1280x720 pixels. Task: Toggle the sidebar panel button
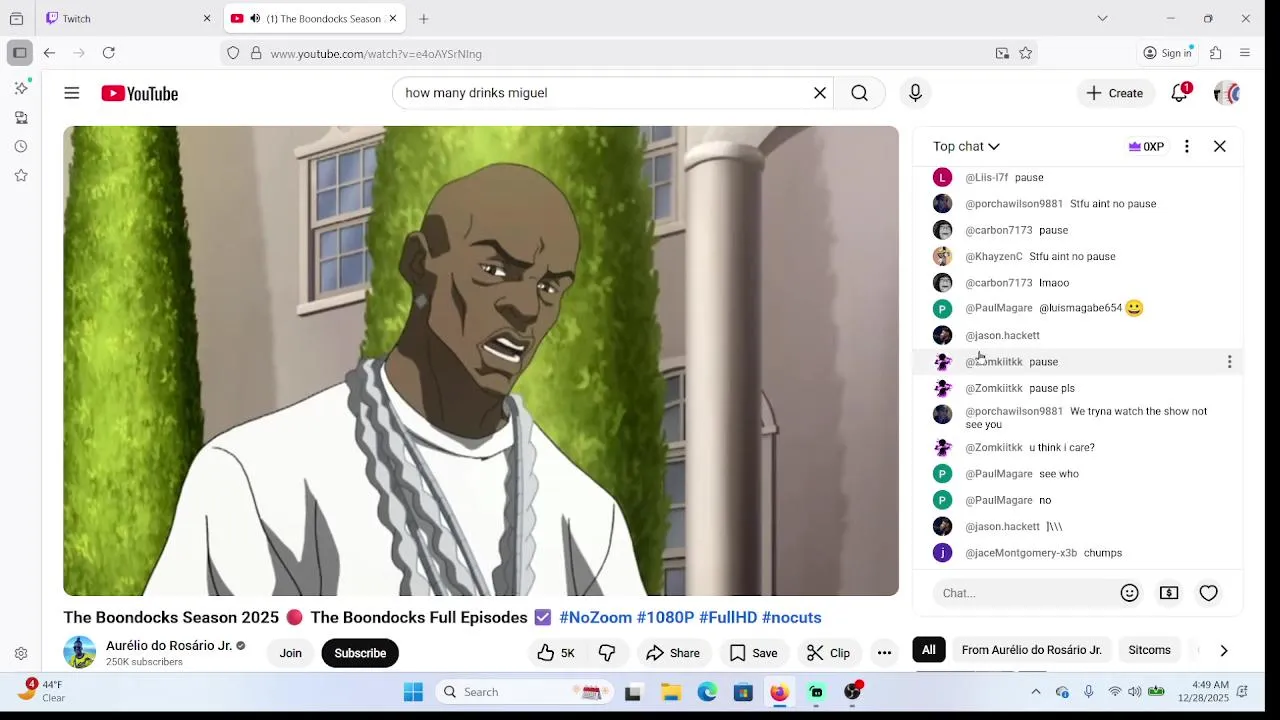(20, 53)
